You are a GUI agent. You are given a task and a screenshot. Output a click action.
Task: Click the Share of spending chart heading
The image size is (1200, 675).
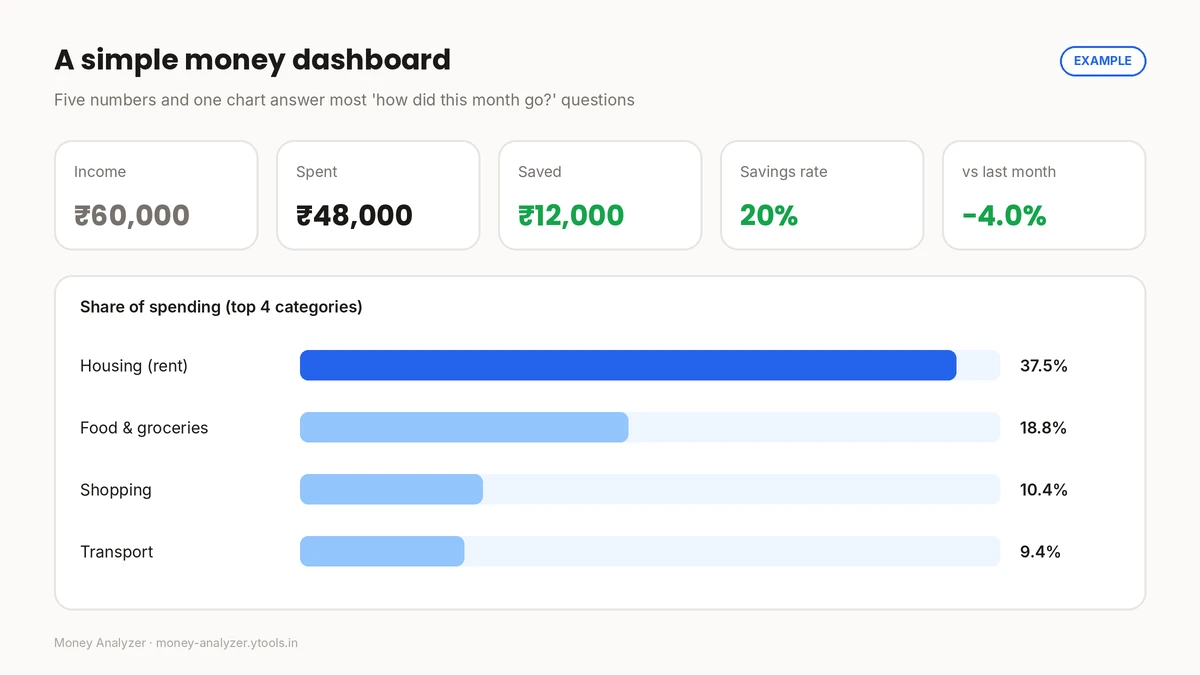point(221,307)
